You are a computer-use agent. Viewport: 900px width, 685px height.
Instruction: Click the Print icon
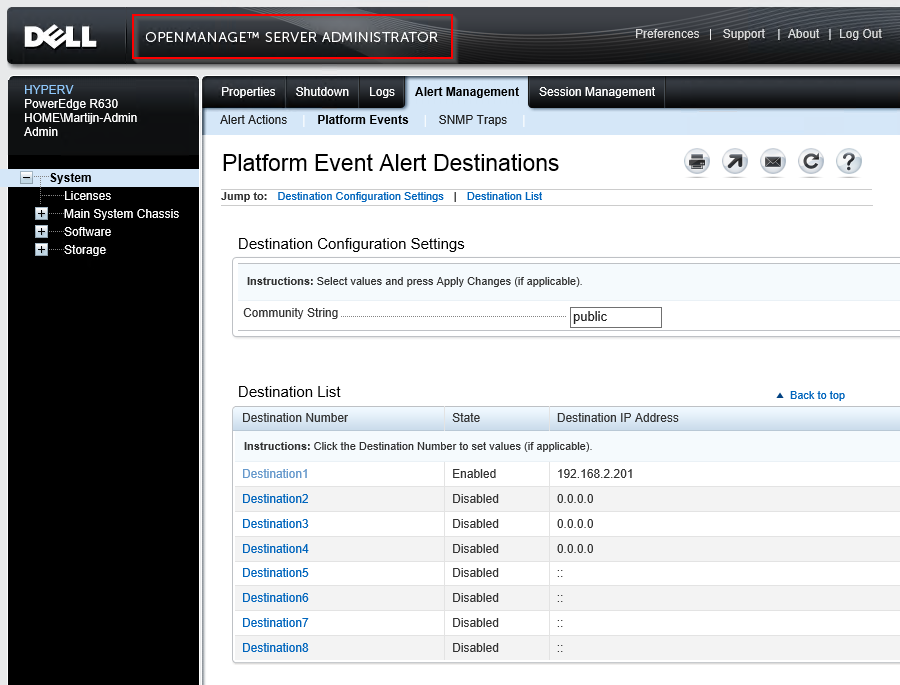pyautogui.click(x=697, y=162)
